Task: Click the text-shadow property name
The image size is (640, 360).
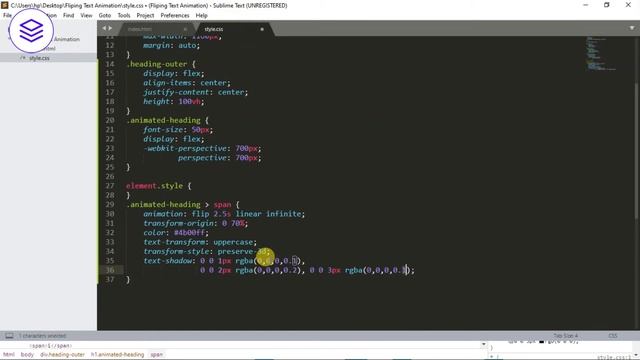Action: pos(167,260)
